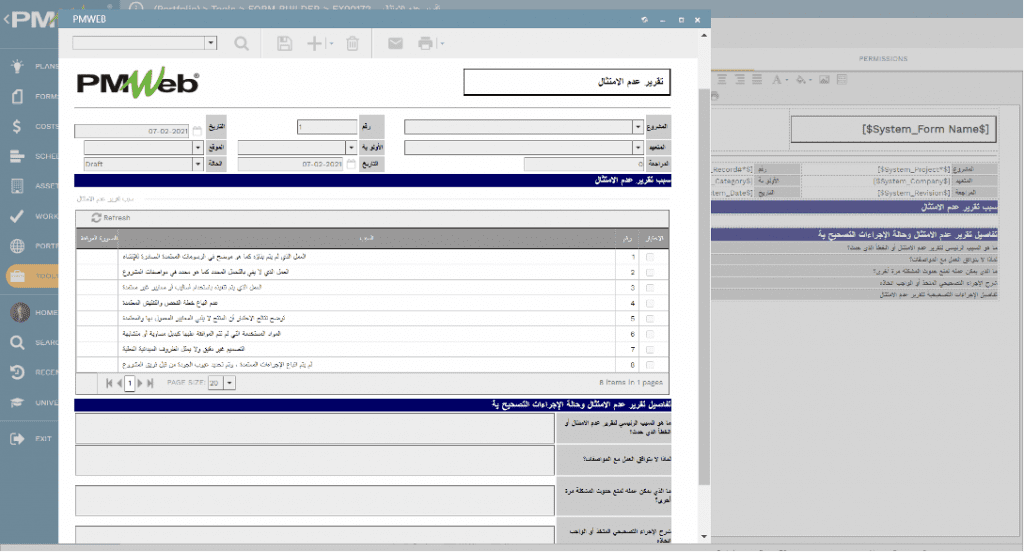Open the page size dropdown
This screenshot has width=1024, height=552.
tap(229, 383)
